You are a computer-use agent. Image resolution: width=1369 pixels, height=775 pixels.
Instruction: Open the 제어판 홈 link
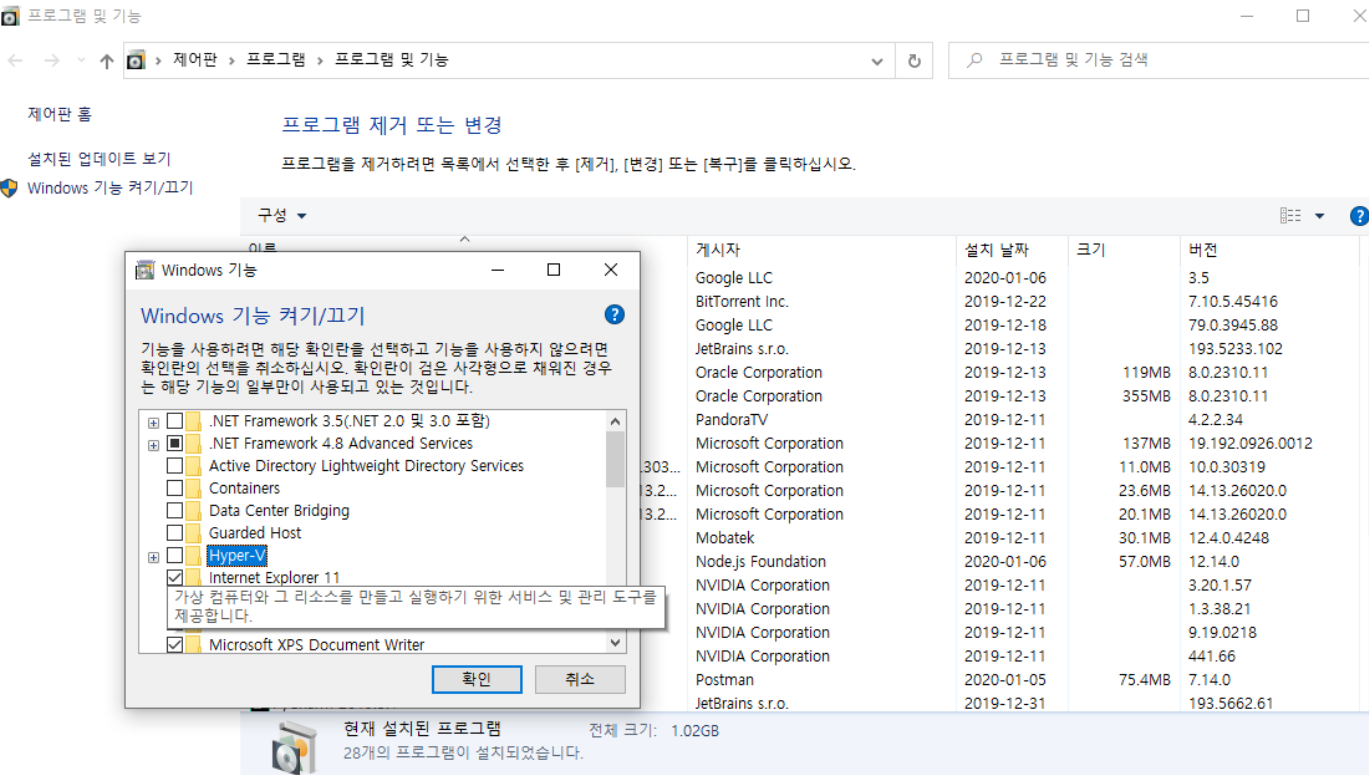pos(60,115)
